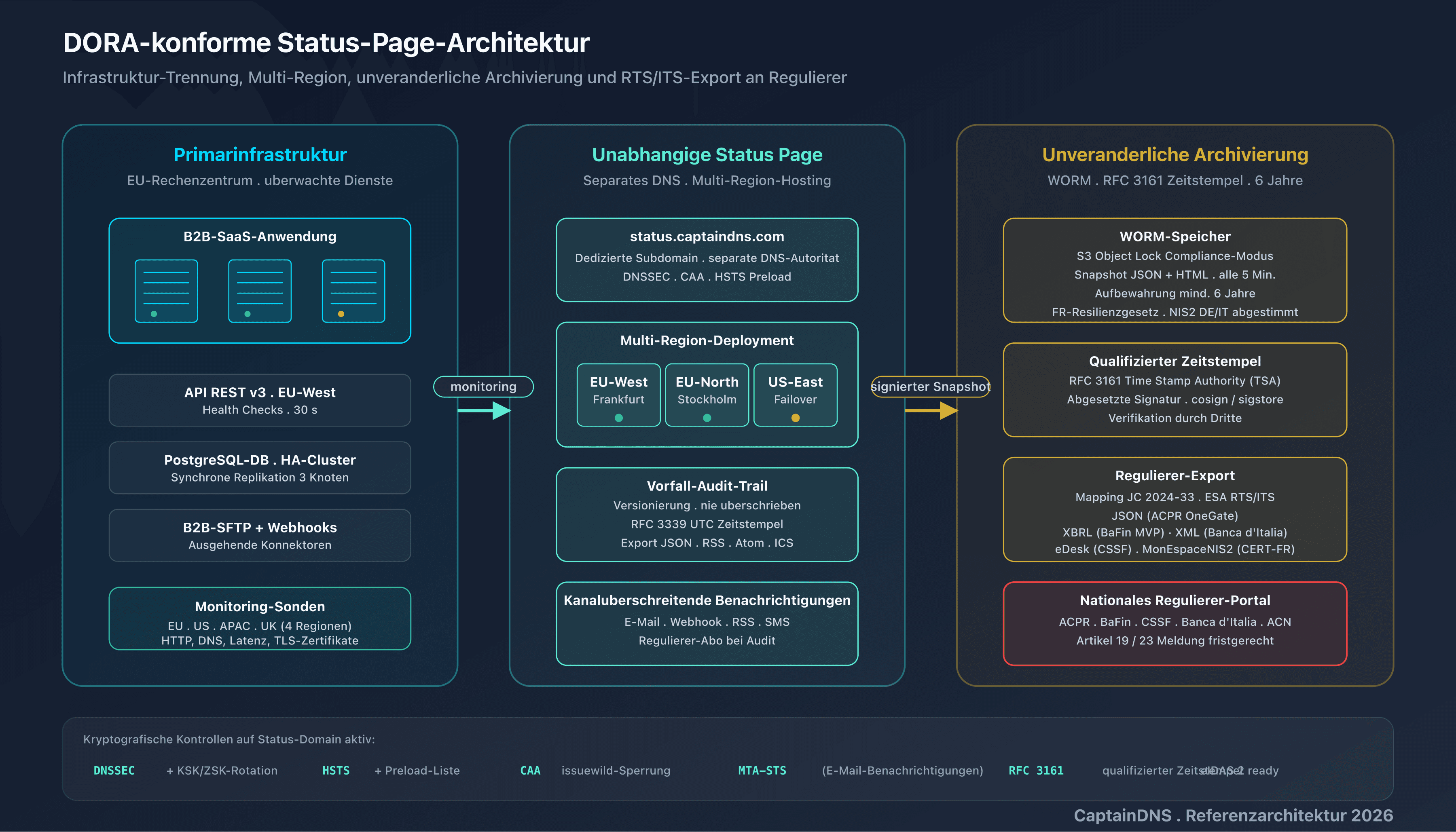Click 'CaptainDNS . Referenzarchitektur 2026' footer text

coord(1233,815)
